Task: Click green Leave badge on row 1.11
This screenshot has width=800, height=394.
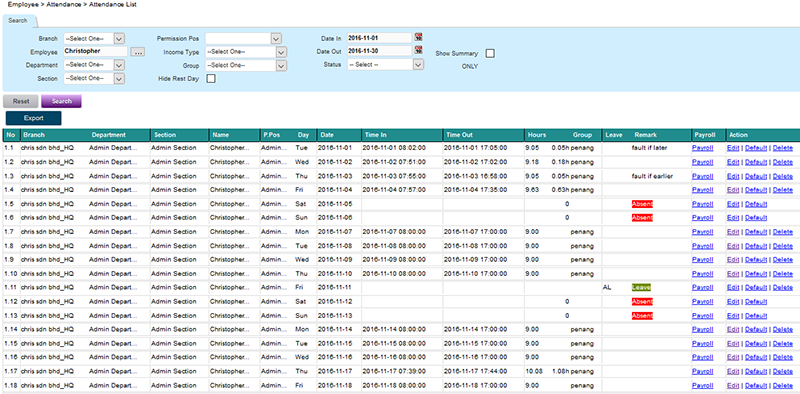Action: click(x=641, y=287)
